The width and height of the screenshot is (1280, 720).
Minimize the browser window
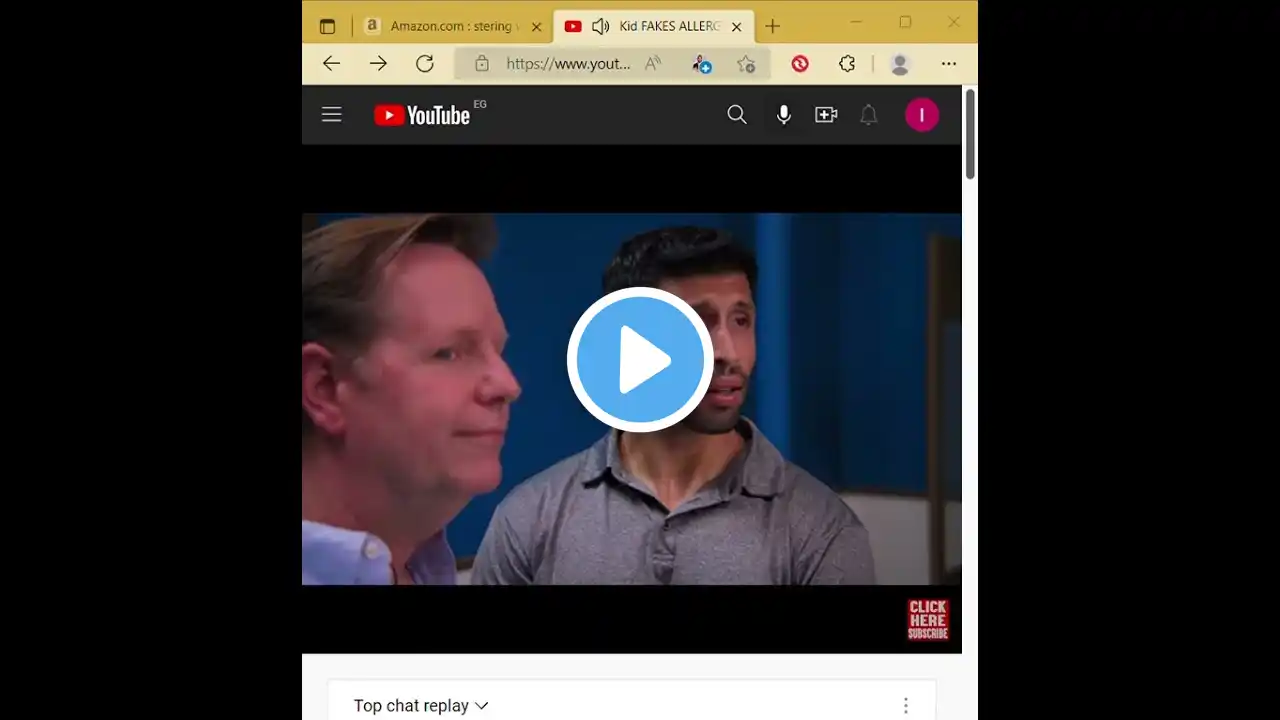click(856, 22)
